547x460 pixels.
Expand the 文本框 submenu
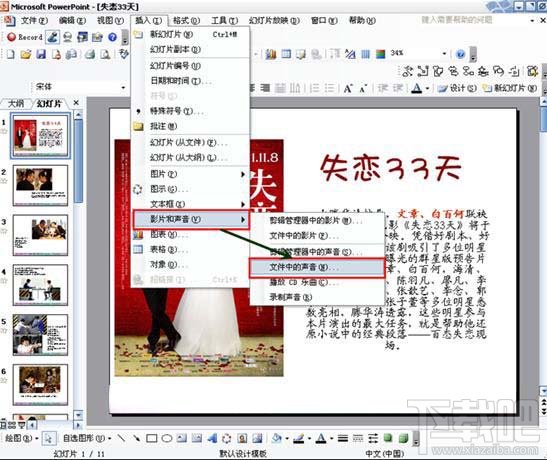click(x=190, y=204)
